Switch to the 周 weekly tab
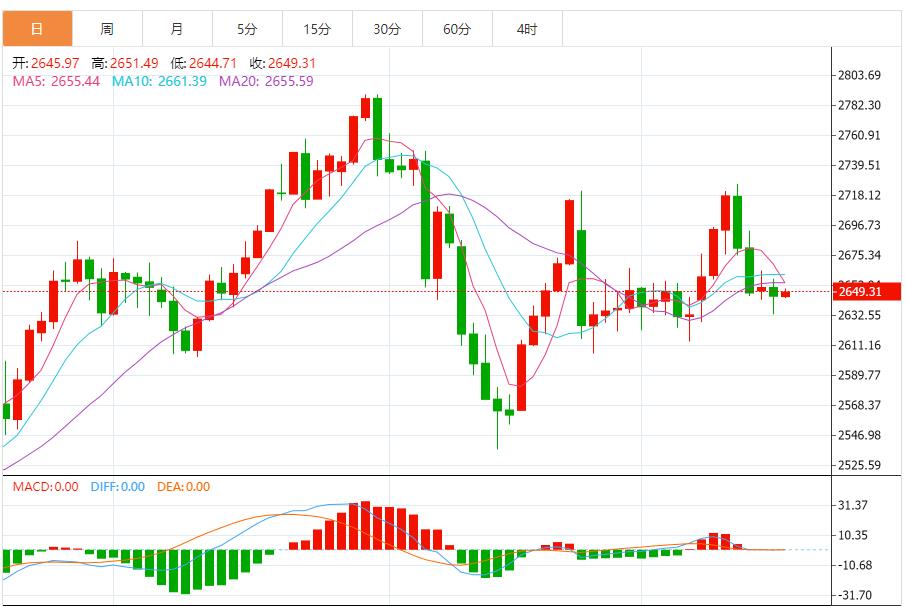The height and width of the screenshot is (606, 907). (x=107, y=29)
